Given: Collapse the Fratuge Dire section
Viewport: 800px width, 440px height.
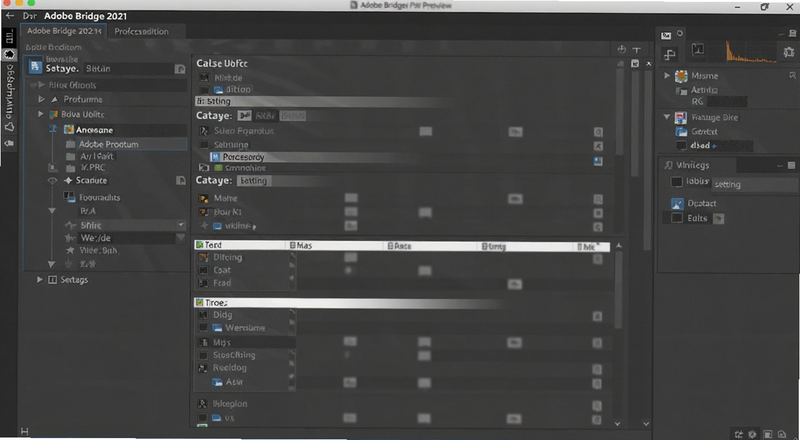Looking at the screenshot, I should 666,117.
